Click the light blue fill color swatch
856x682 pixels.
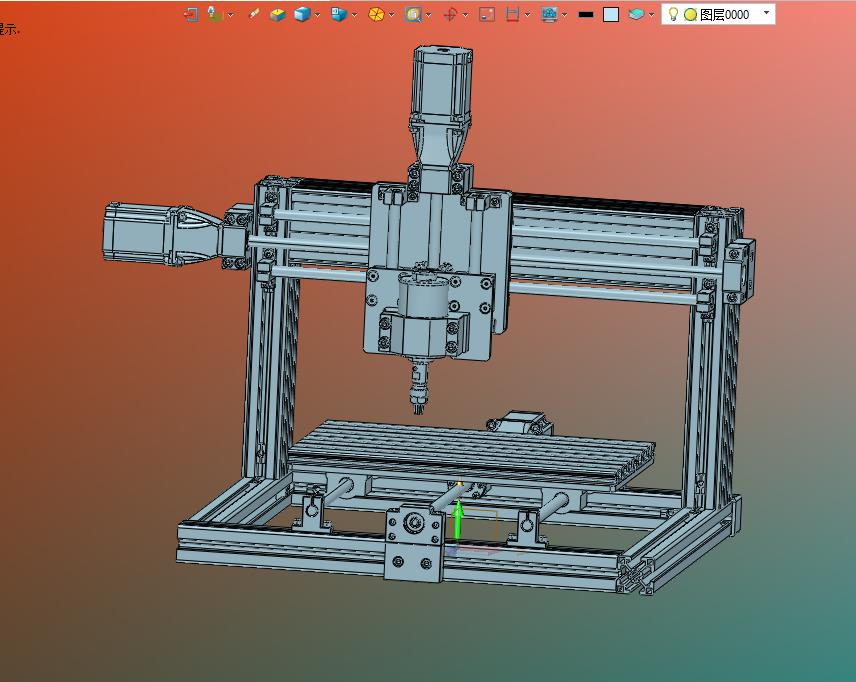[x=611, y=15]
